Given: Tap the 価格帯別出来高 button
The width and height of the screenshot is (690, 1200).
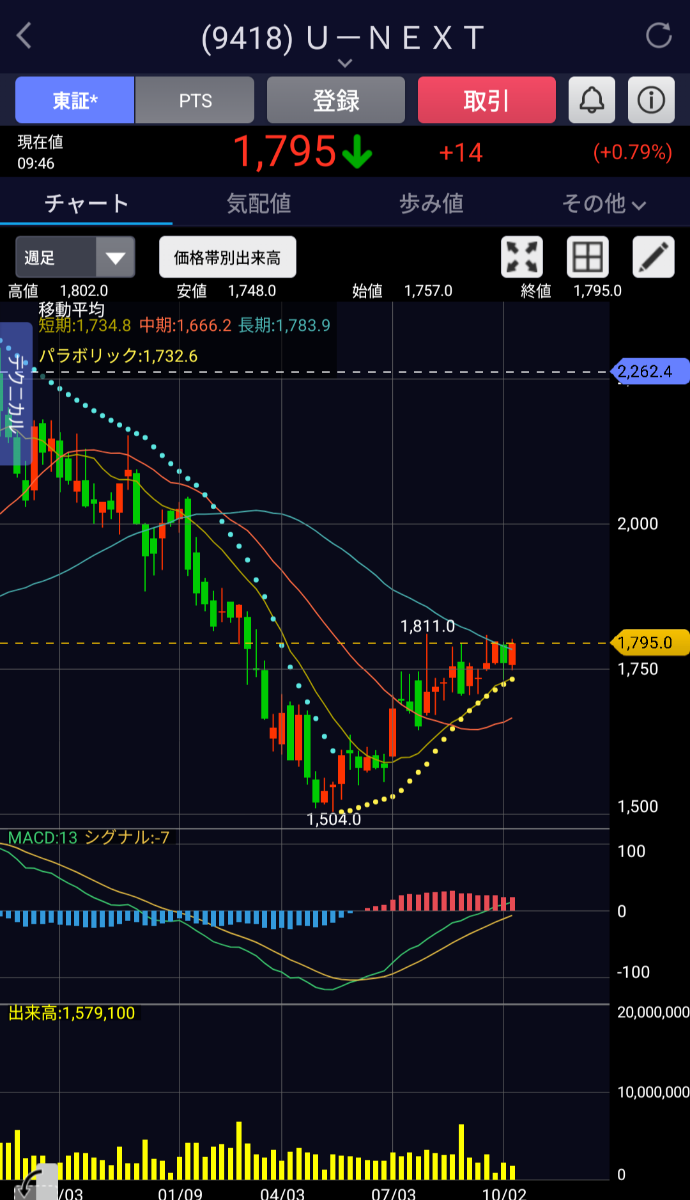Looking at the screenshot, I should point(228,257).
